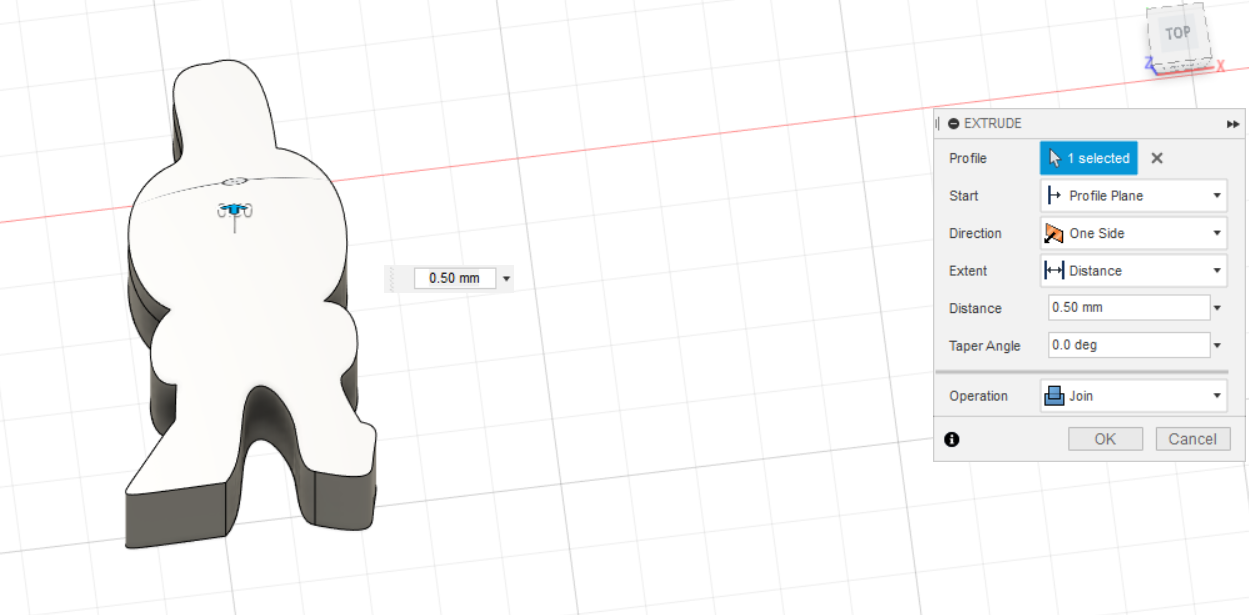The height and width of the screenshot is (615, 1249).
Task: Open the Operation Join dropdown
Action: click(1134, 396)
